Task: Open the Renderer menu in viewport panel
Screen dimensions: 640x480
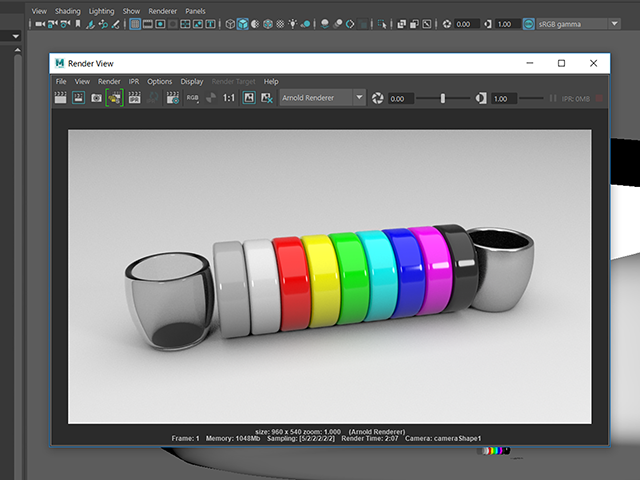Action: 162,11
